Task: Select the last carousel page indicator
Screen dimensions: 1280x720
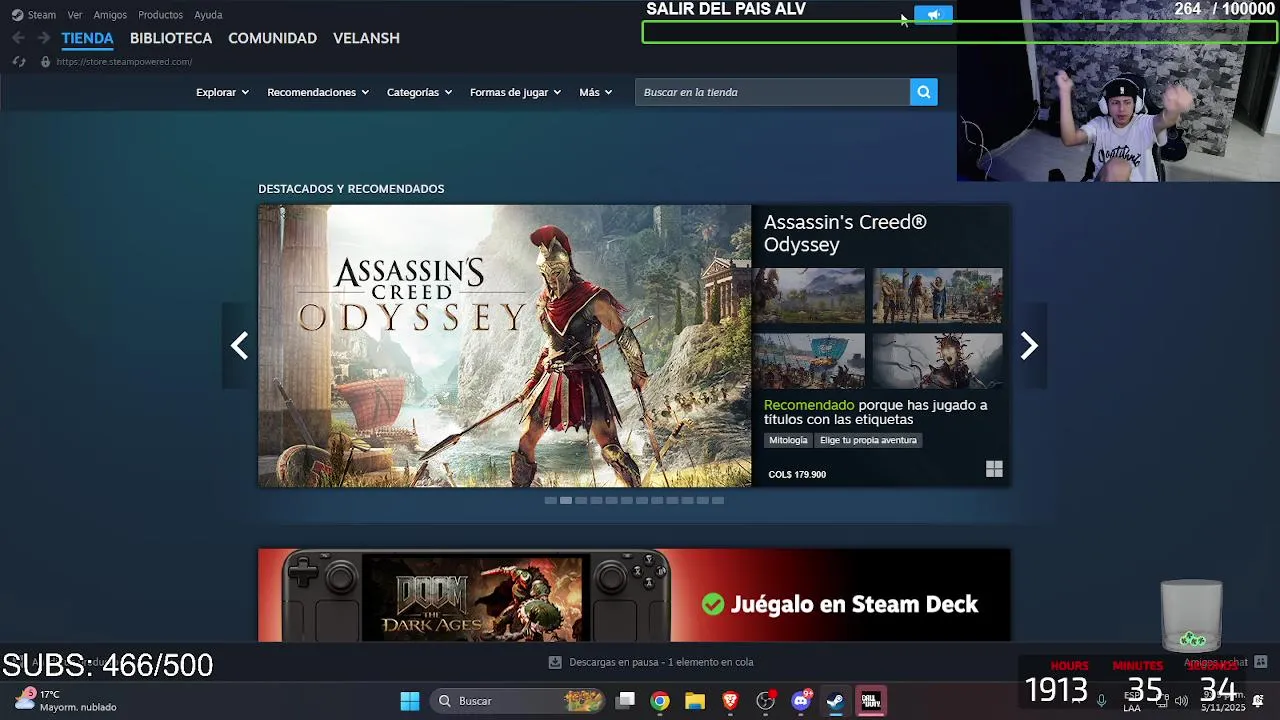Action: [718, 500]
